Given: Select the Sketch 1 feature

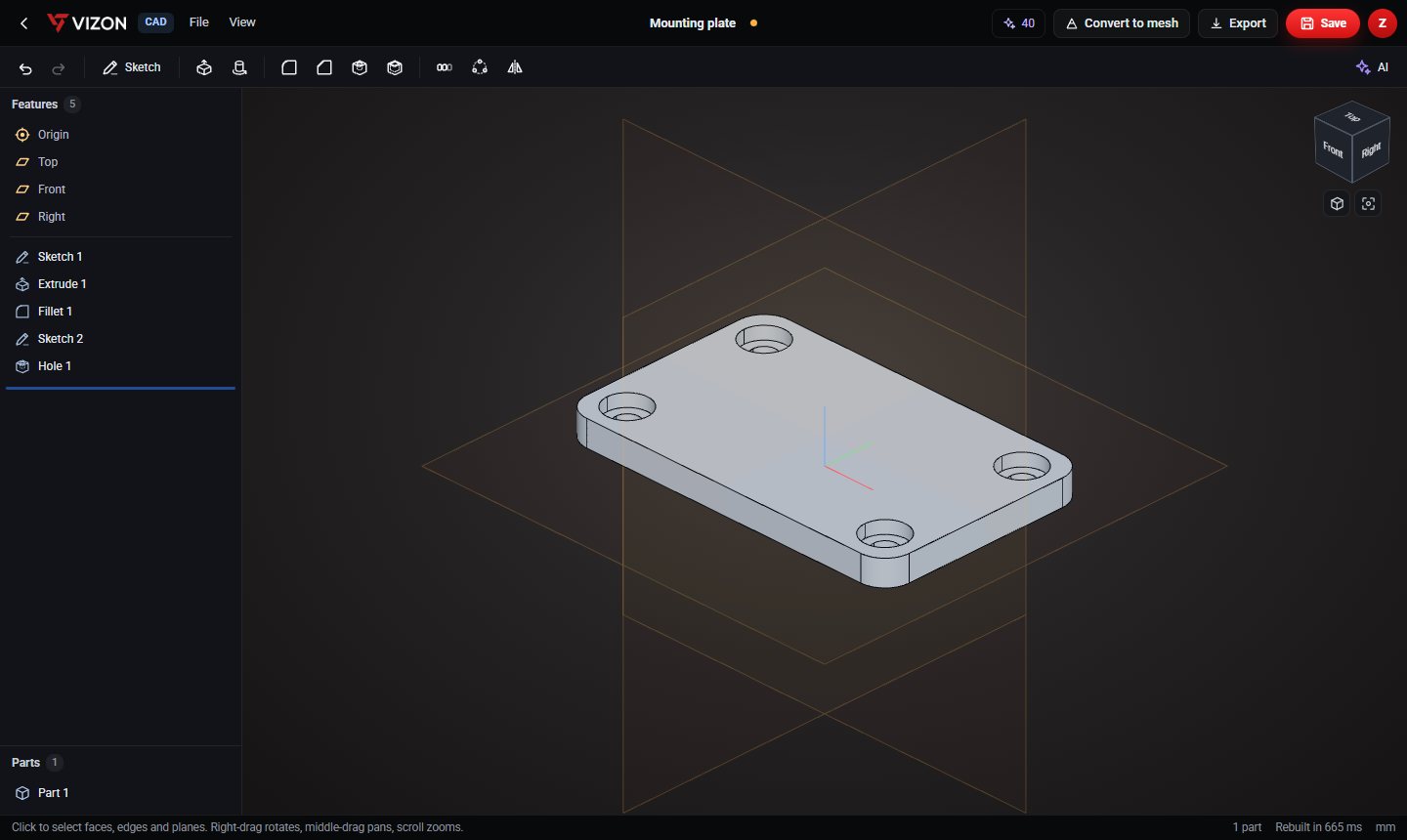Looking at the screenshot, I should (x=121, y=257).
